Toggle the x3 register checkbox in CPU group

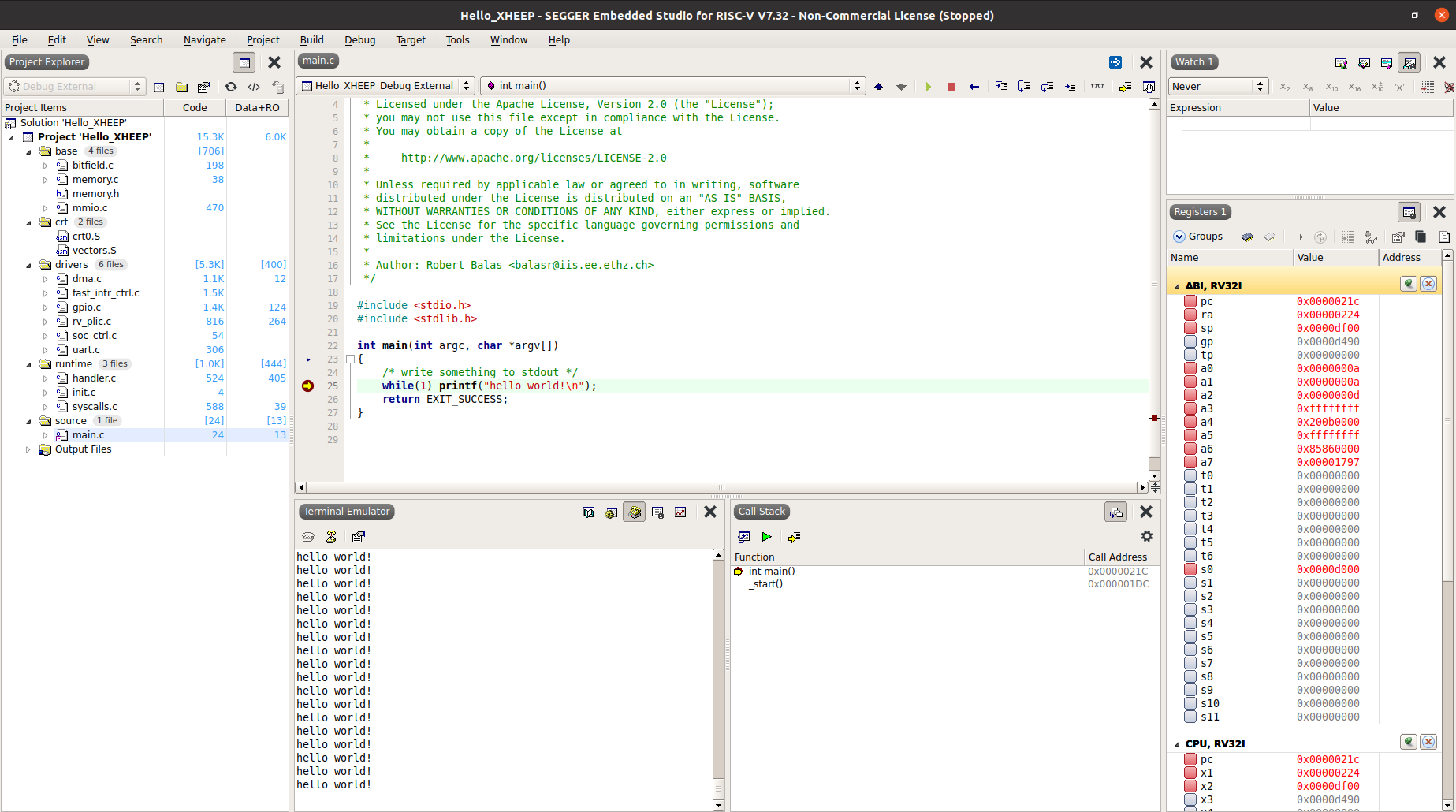[x=1190, y=799]
